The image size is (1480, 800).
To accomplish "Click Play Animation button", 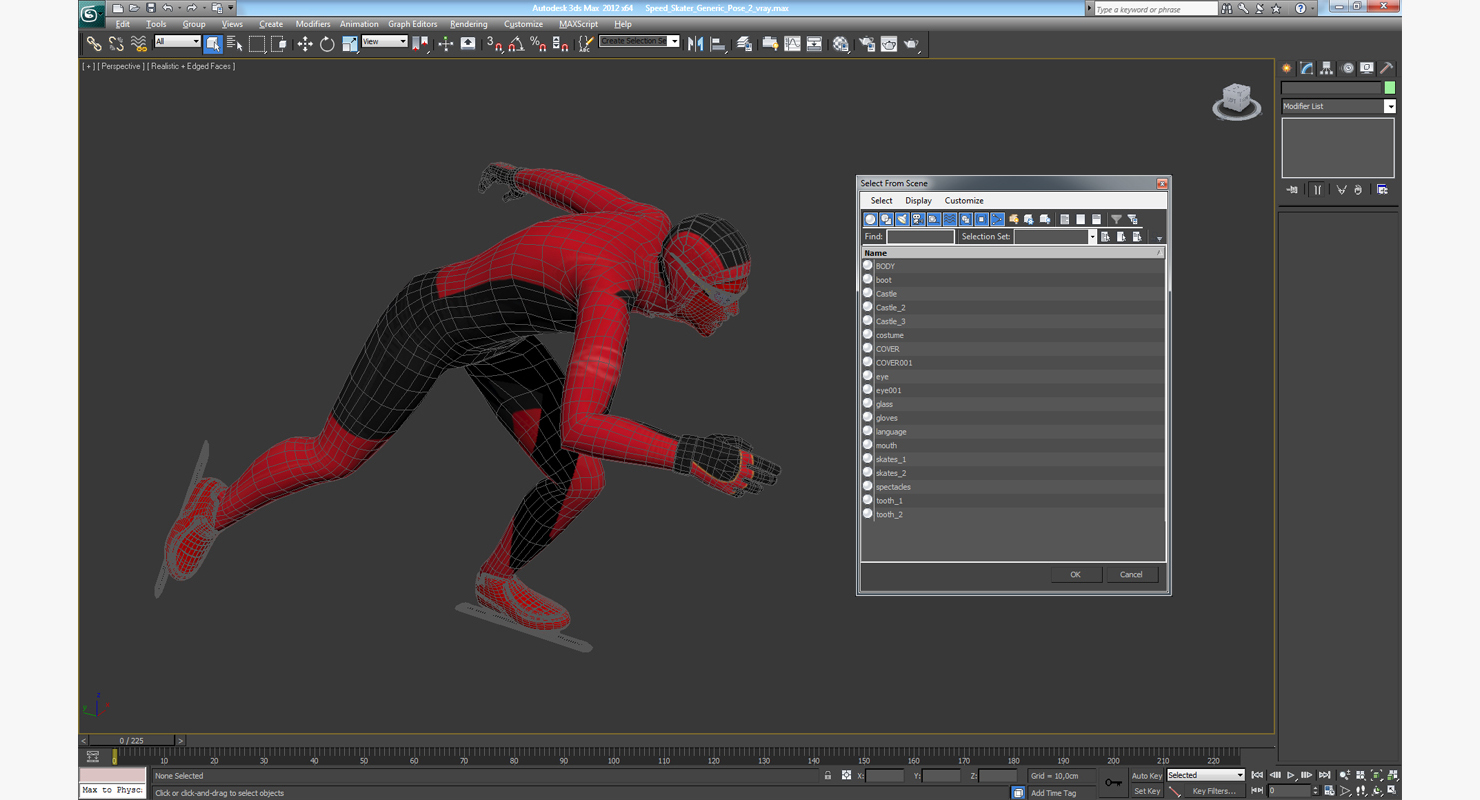I will 1291,775.
